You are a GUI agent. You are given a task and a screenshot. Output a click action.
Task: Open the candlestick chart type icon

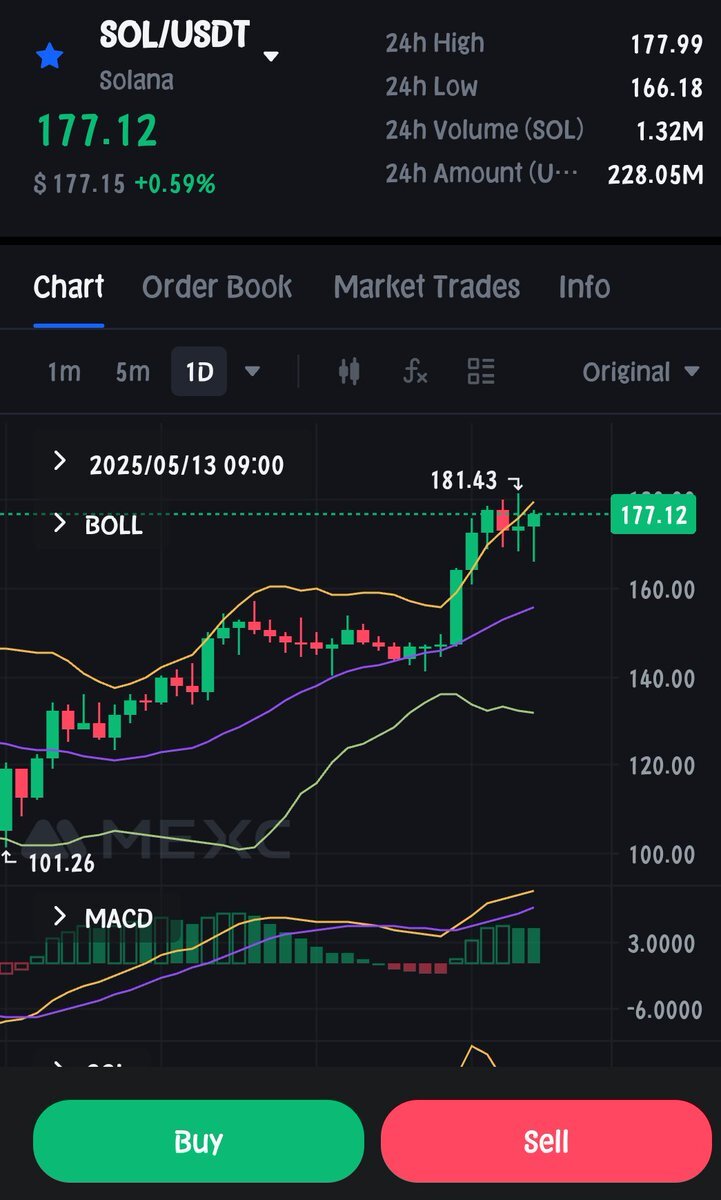tap(348, 372)
